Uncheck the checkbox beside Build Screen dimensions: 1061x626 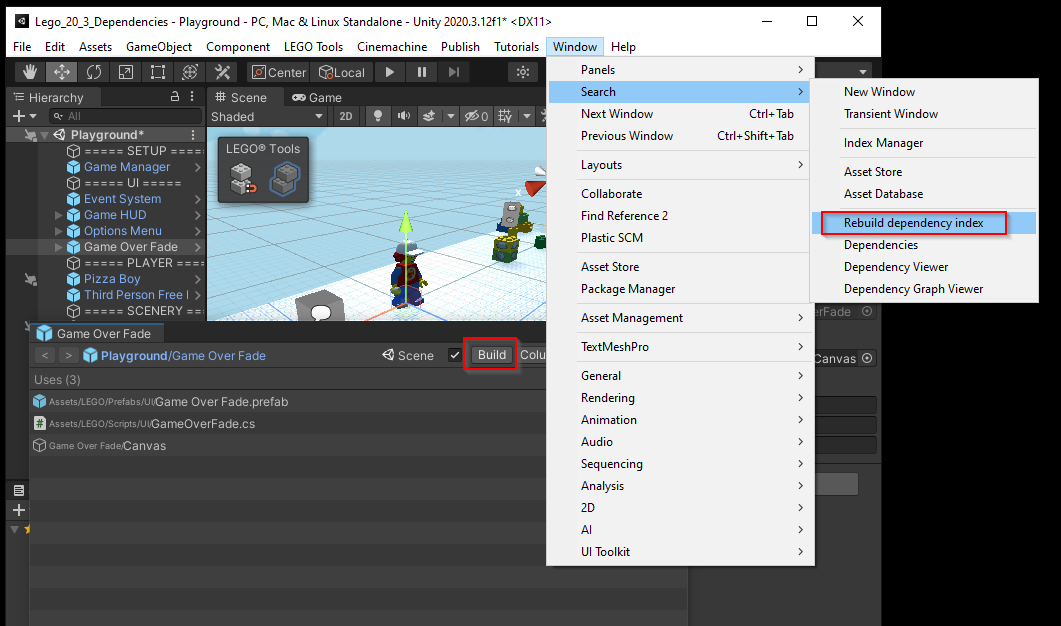[x=455, y=355]
